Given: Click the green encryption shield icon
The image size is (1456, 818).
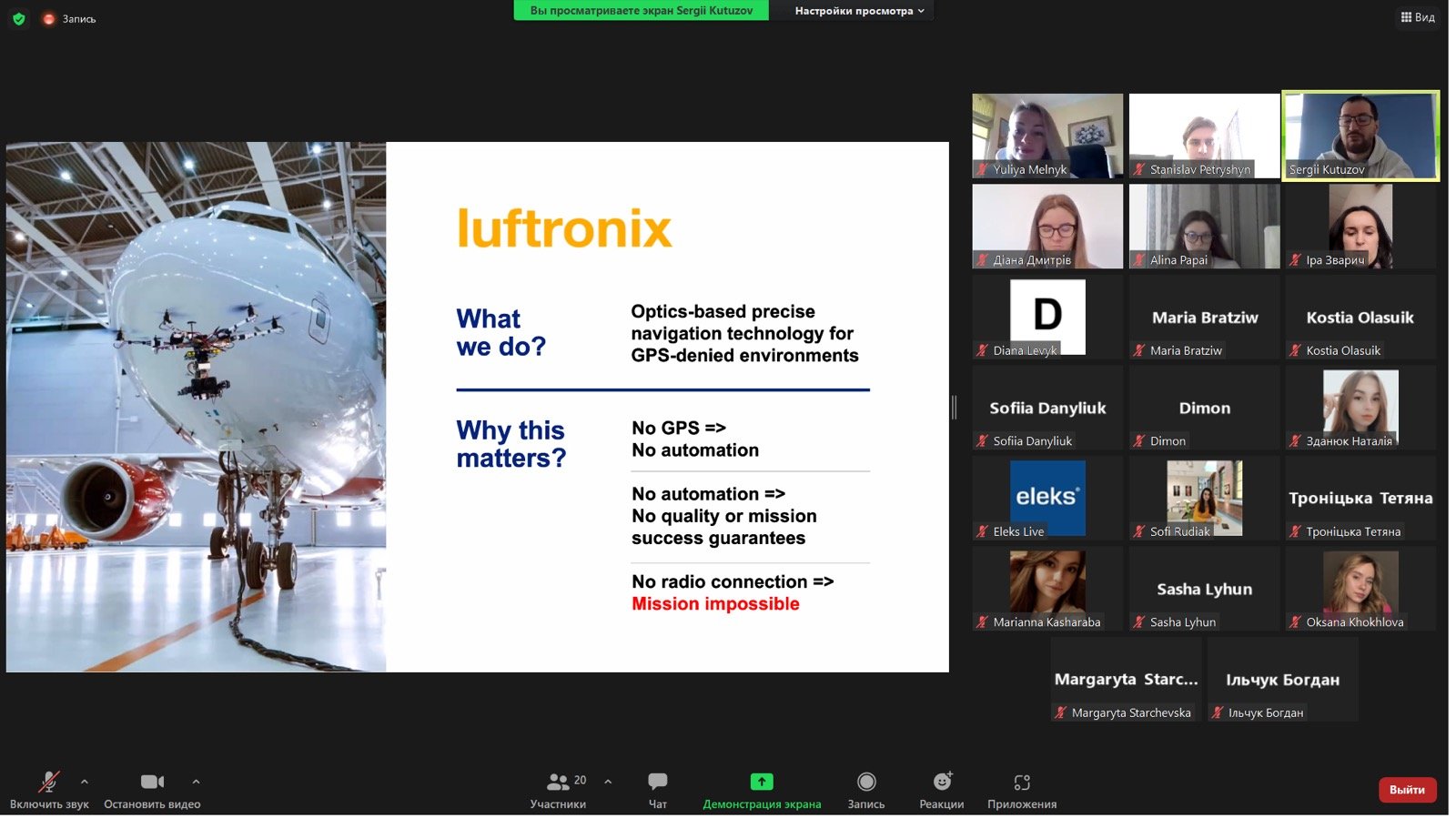Looking at the screenshot, I should pyautogui.click(x=18, y=18).
